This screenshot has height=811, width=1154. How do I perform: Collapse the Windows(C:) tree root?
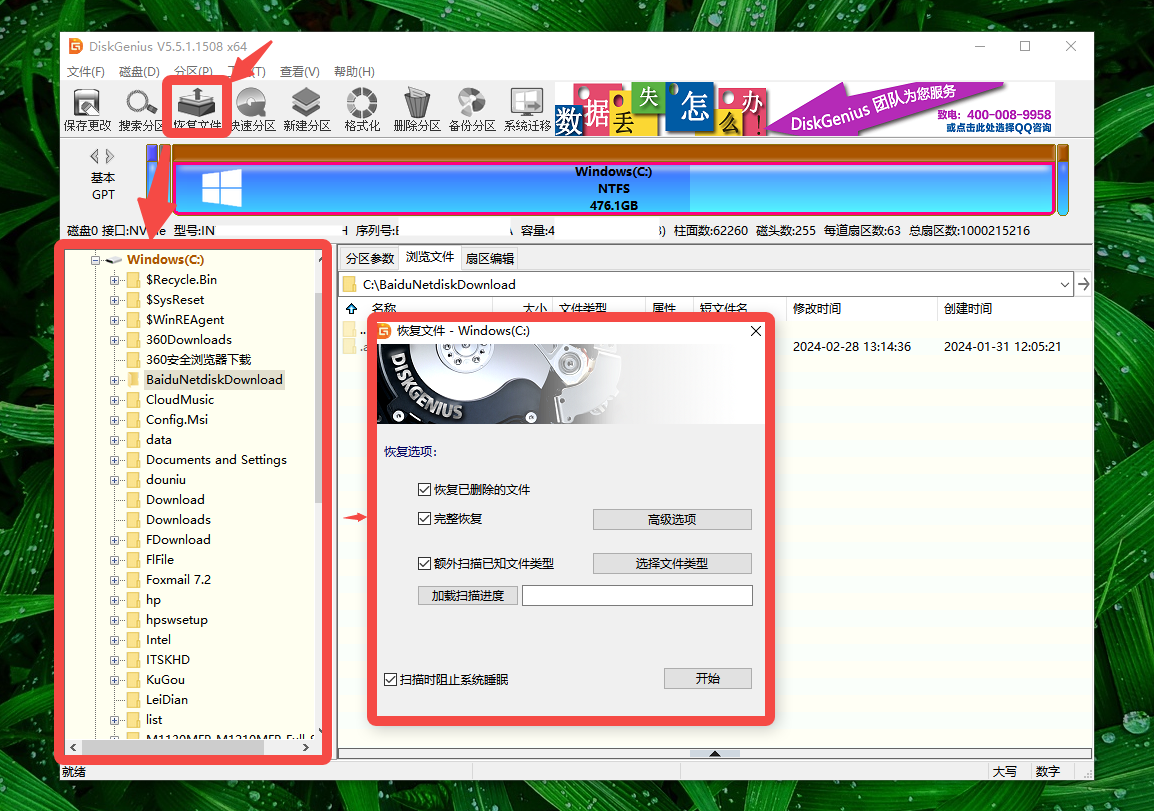(x=95, y=261)
